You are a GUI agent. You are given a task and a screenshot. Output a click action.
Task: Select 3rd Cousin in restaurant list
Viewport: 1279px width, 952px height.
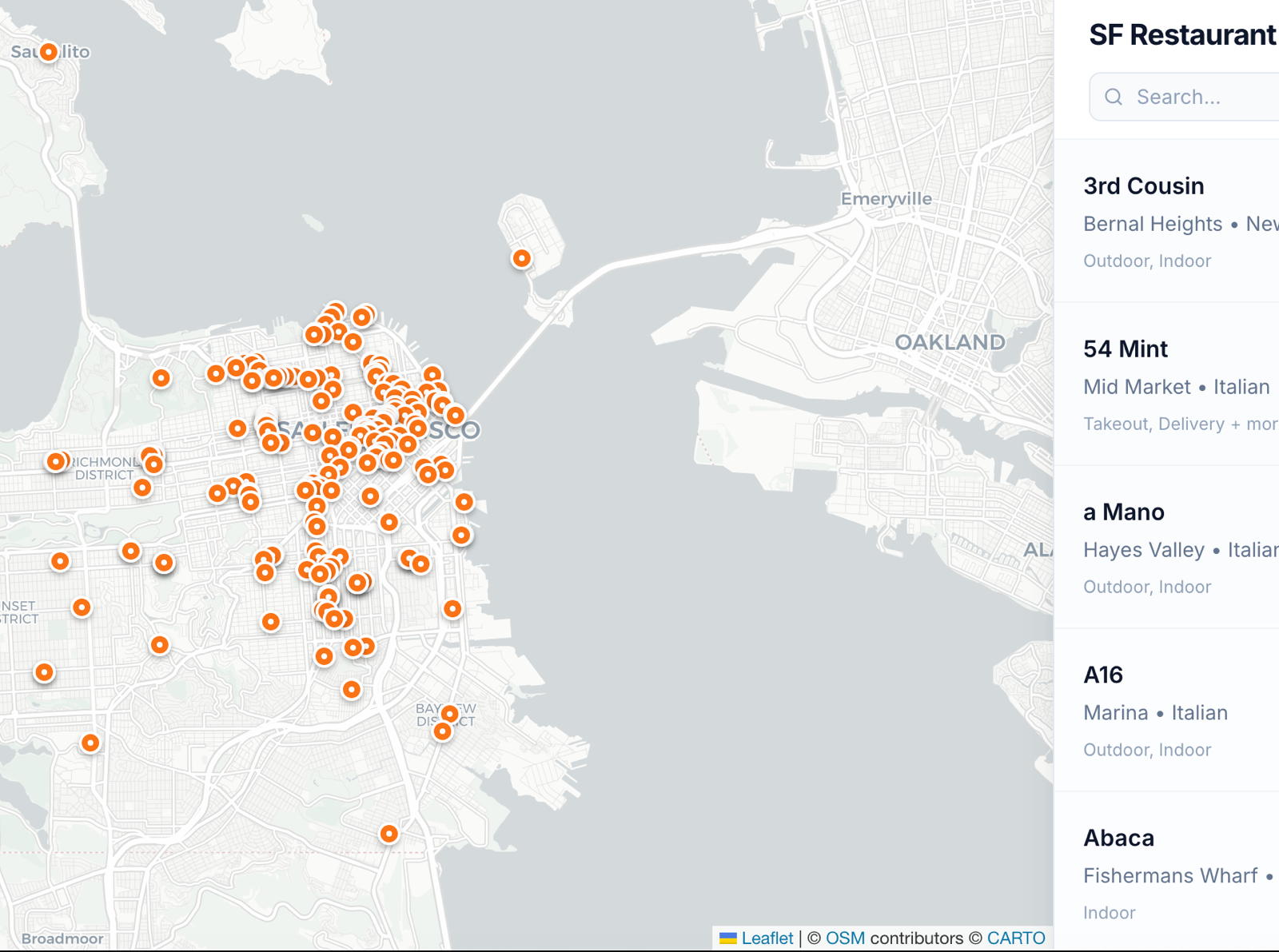coord(1143,186)
